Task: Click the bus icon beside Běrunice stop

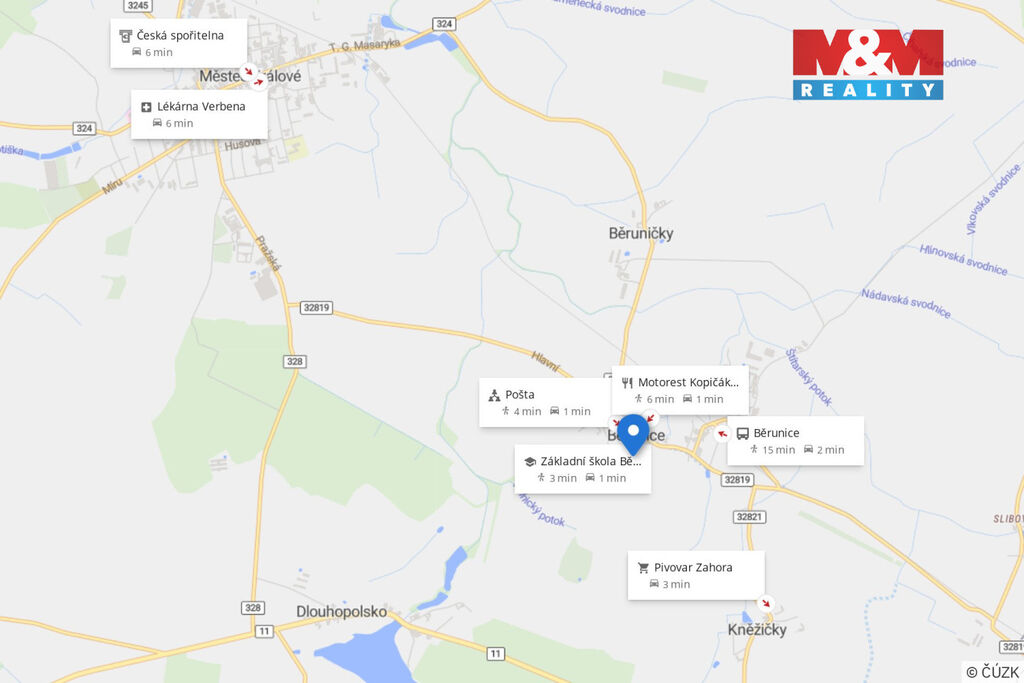Action: point(743,434)
